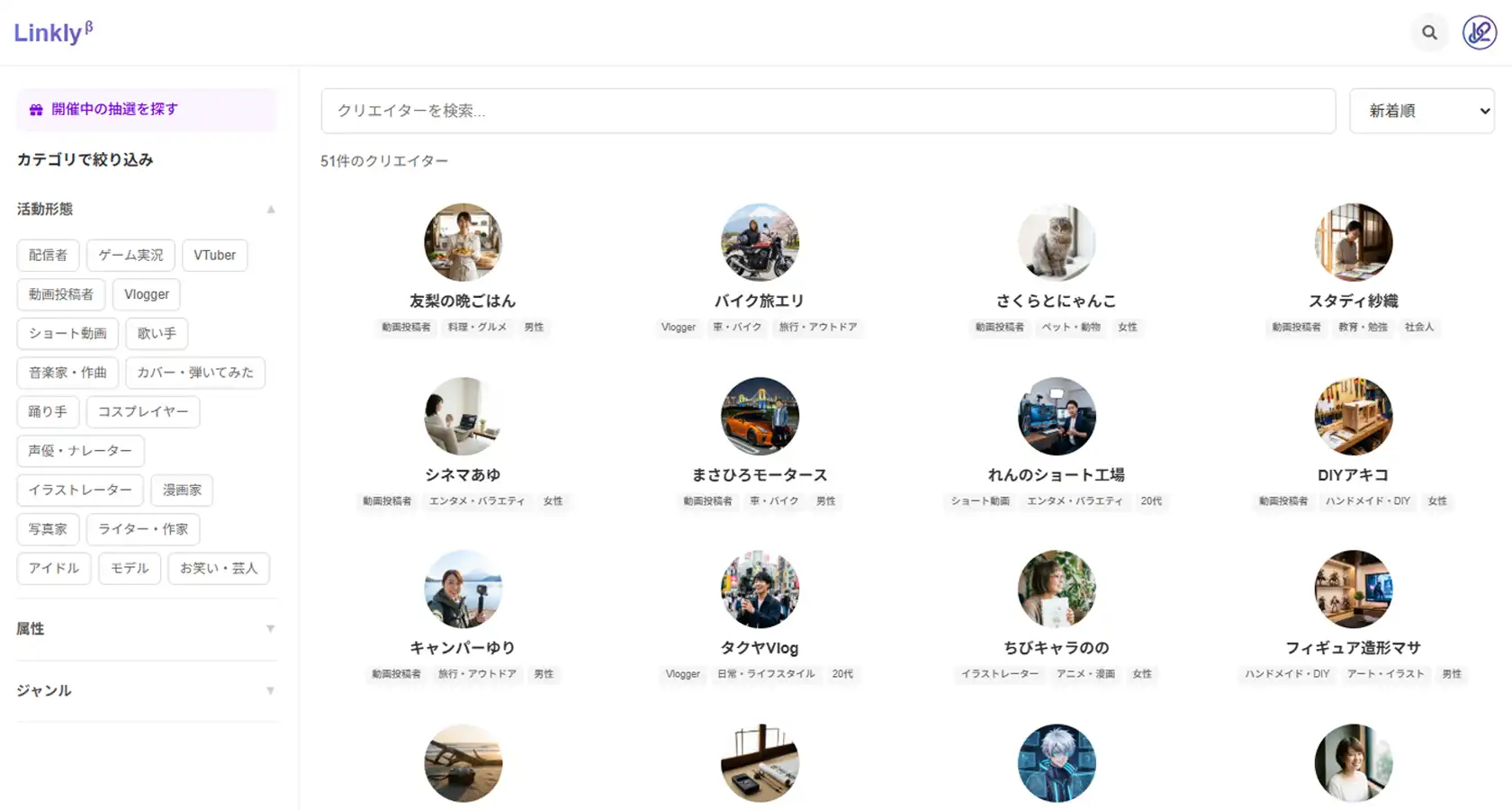Click DIYアキコ's avatar image
This screenshot has width=1512, height=810.
[x=1354, y=416]
